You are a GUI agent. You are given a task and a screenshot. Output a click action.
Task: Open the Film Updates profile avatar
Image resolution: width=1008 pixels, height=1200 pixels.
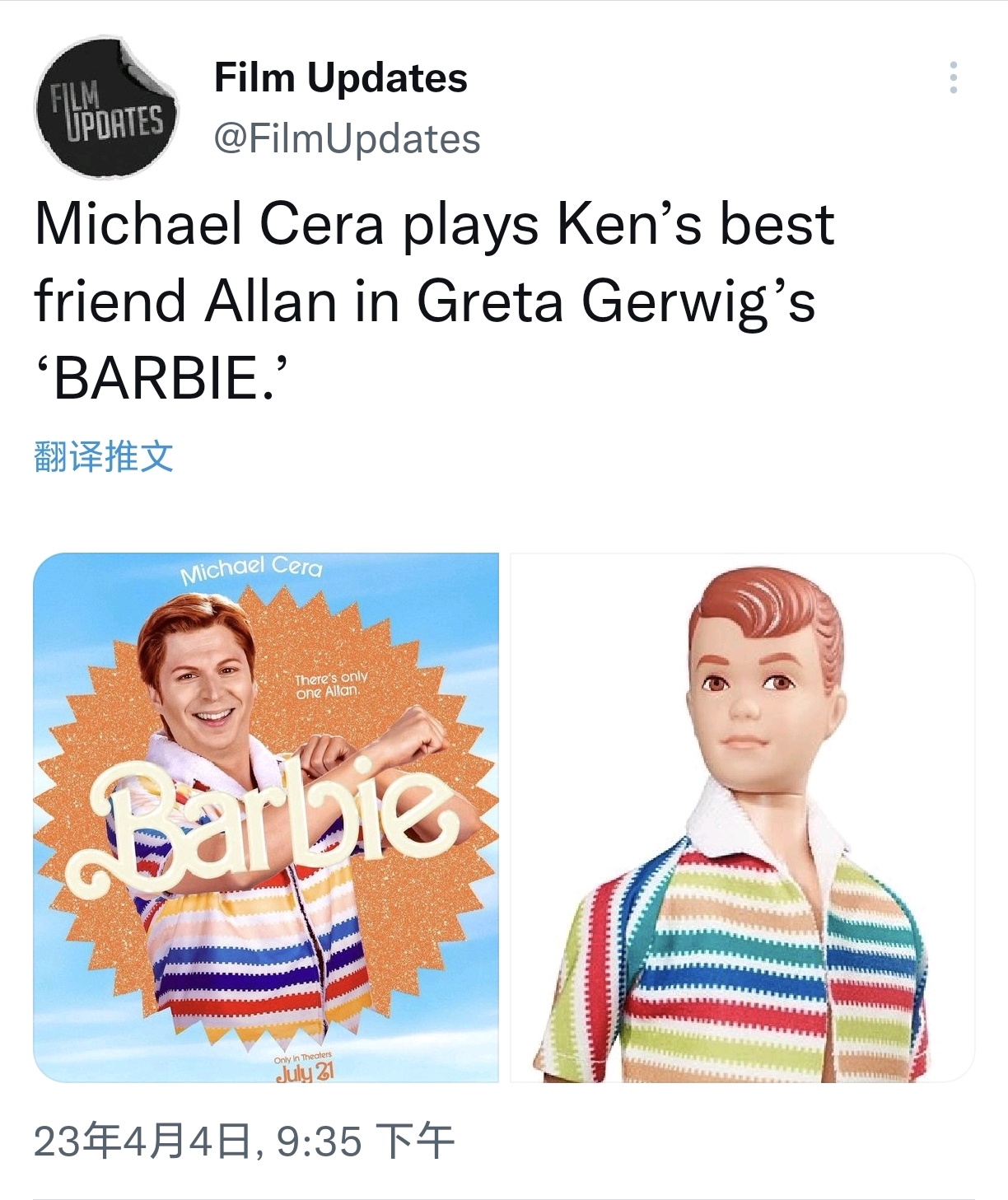click(x=105, y=107)
